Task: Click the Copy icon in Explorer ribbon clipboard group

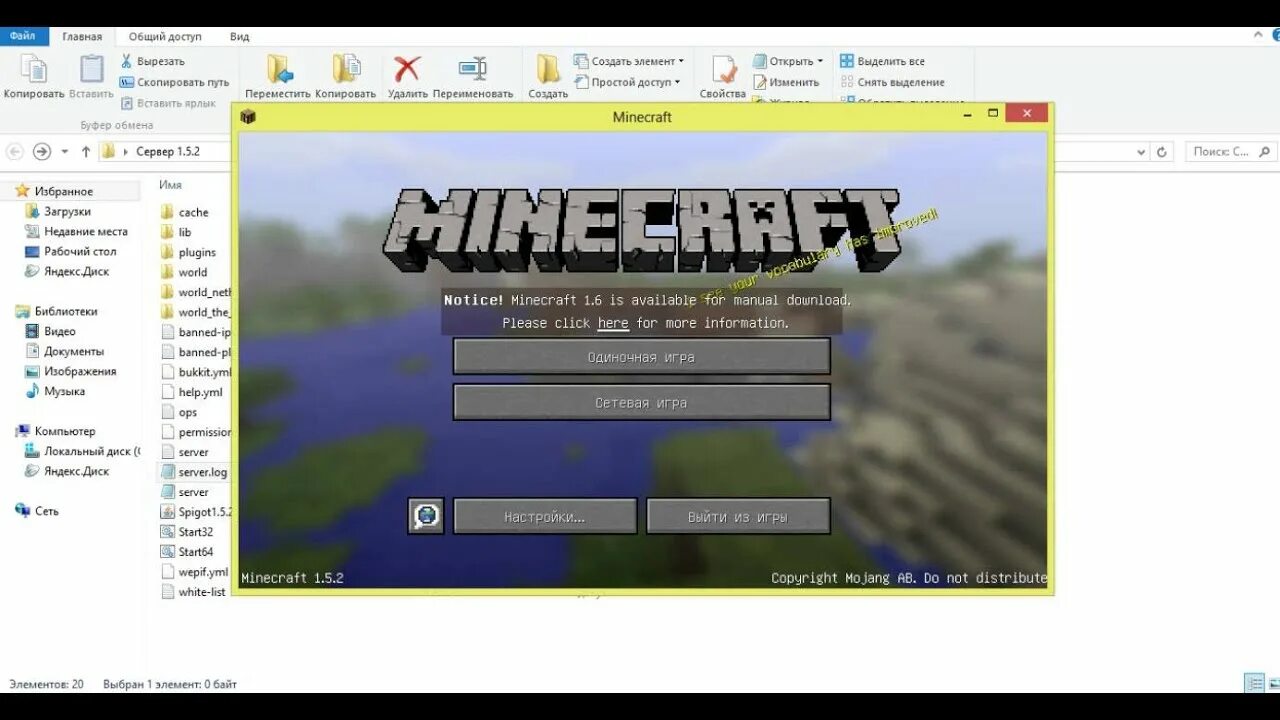Action: (x=33, y=70)
